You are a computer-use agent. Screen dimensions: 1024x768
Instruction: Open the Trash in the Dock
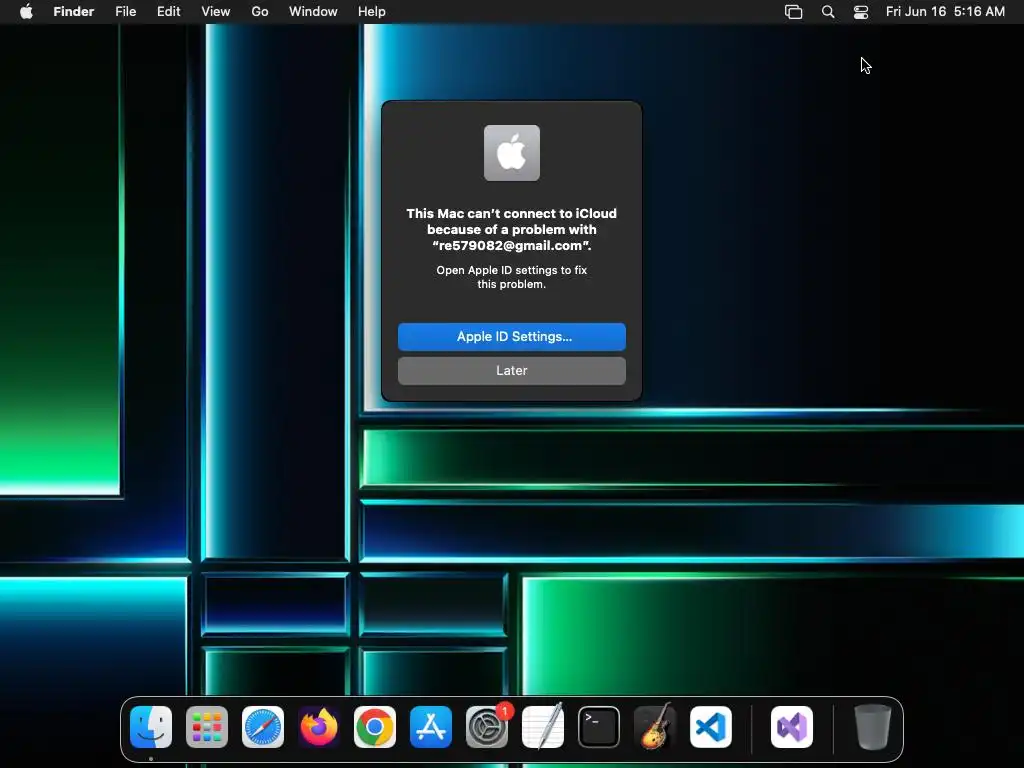(x=872, y=727)
